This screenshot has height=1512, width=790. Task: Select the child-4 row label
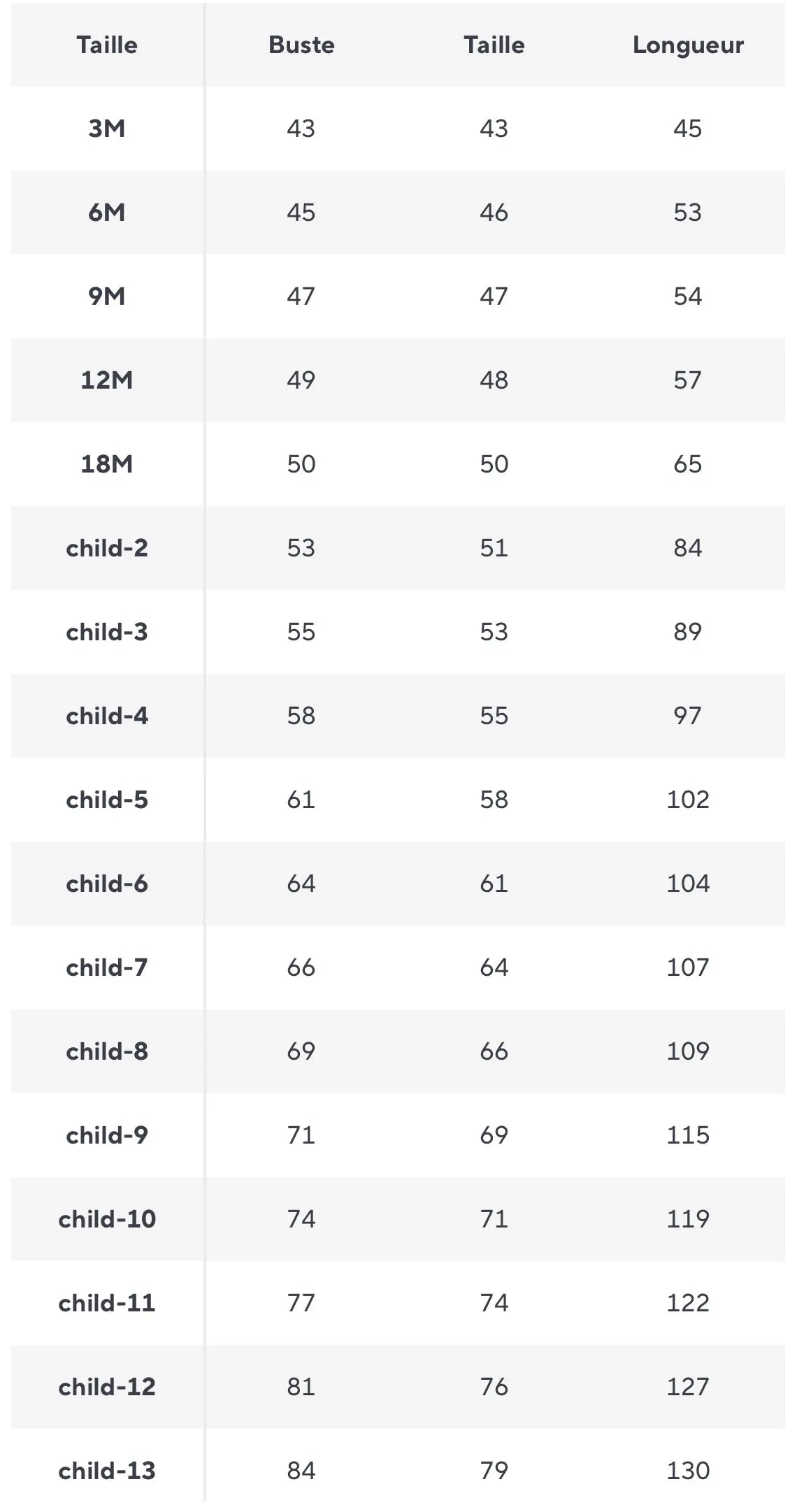click(107, 716)
